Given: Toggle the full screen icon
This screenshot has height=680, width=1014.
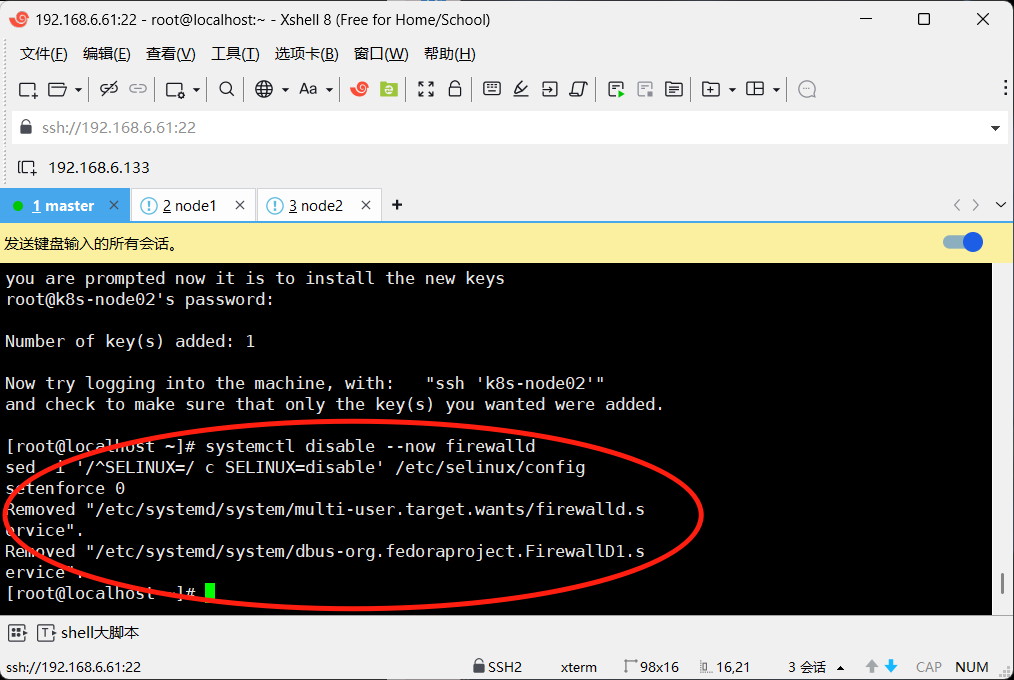Looking at the screenshot, I should [x=426, y=89].
